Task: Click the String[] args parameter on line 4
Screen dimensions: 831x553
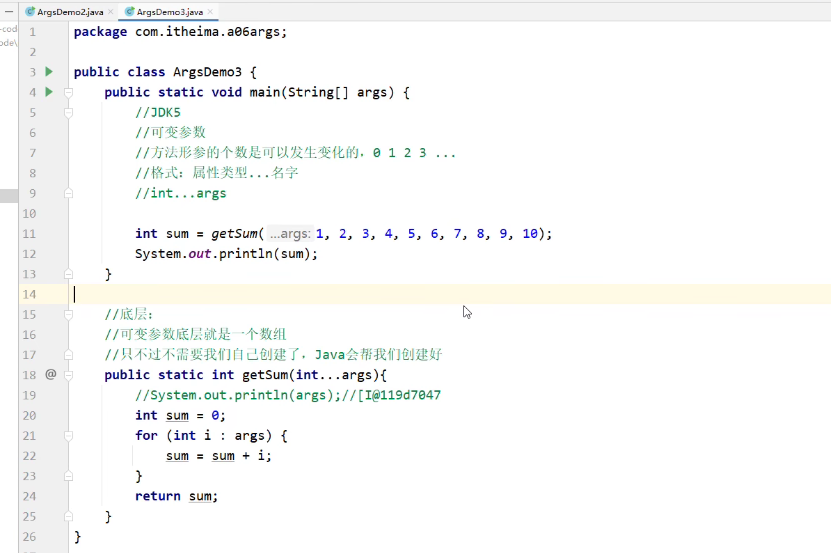Action: tap(338, 92)
